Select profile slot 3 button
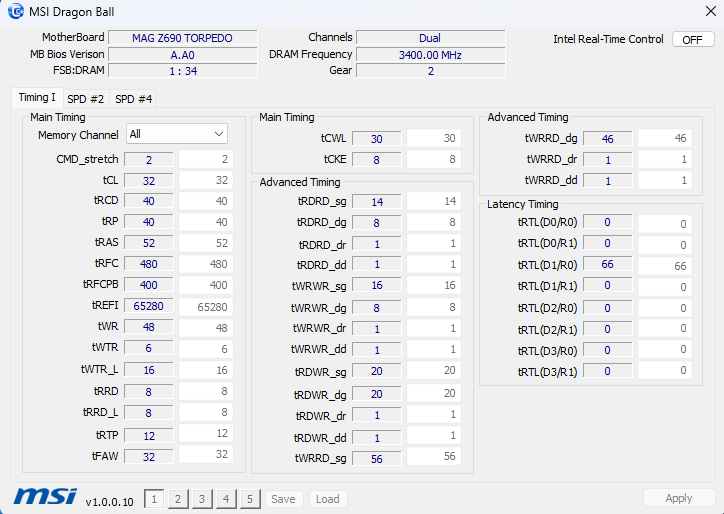 pos(201,499)
